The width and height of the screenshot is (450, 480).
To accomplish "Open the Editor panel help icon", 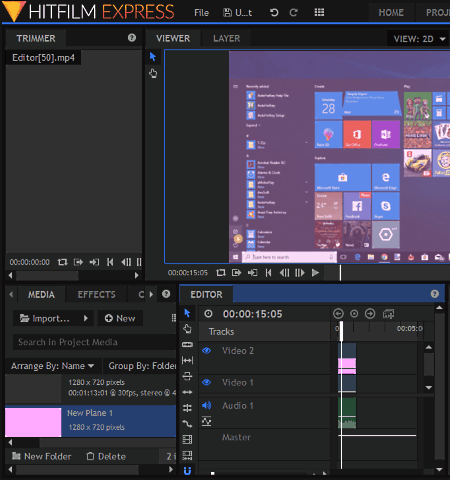I will pyautogui.click(x=435, y=294).
